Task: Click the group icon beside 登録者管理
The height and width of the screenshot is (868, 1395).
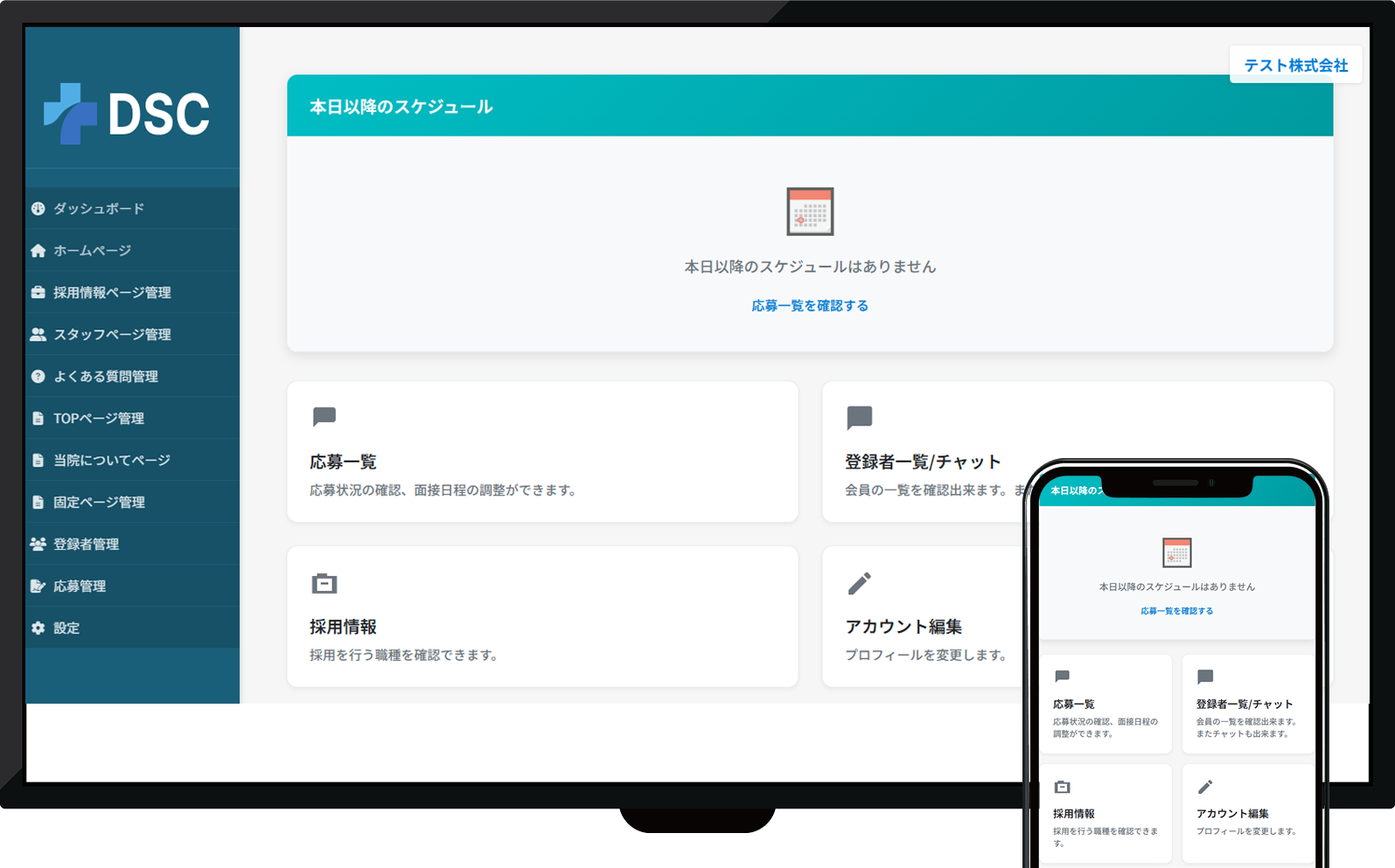Action: pos(38,545)
